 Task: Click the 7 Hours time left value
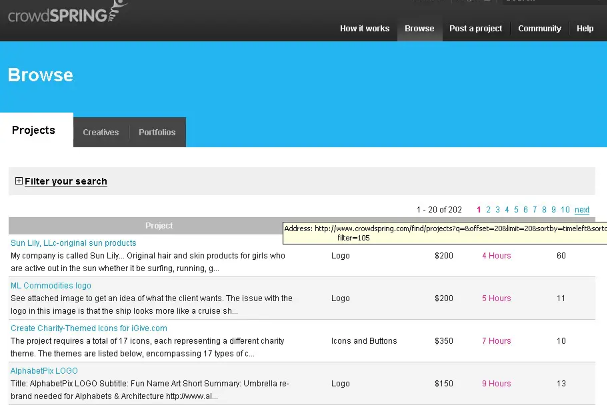[496, 341]
